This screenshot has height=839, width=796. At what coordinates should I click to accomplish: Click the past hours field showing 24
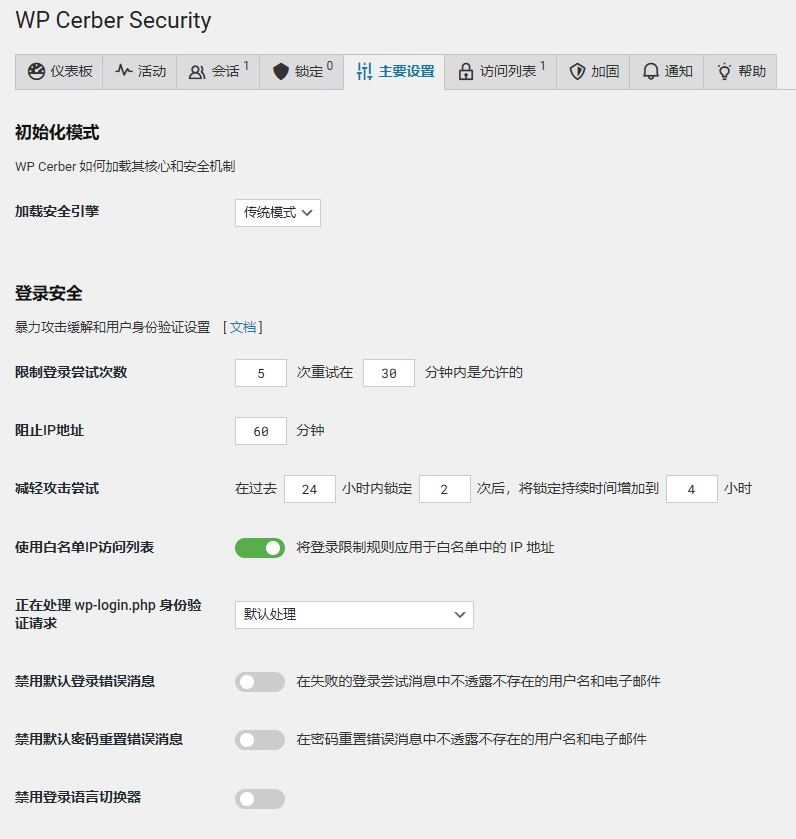[x=310, y=489]
